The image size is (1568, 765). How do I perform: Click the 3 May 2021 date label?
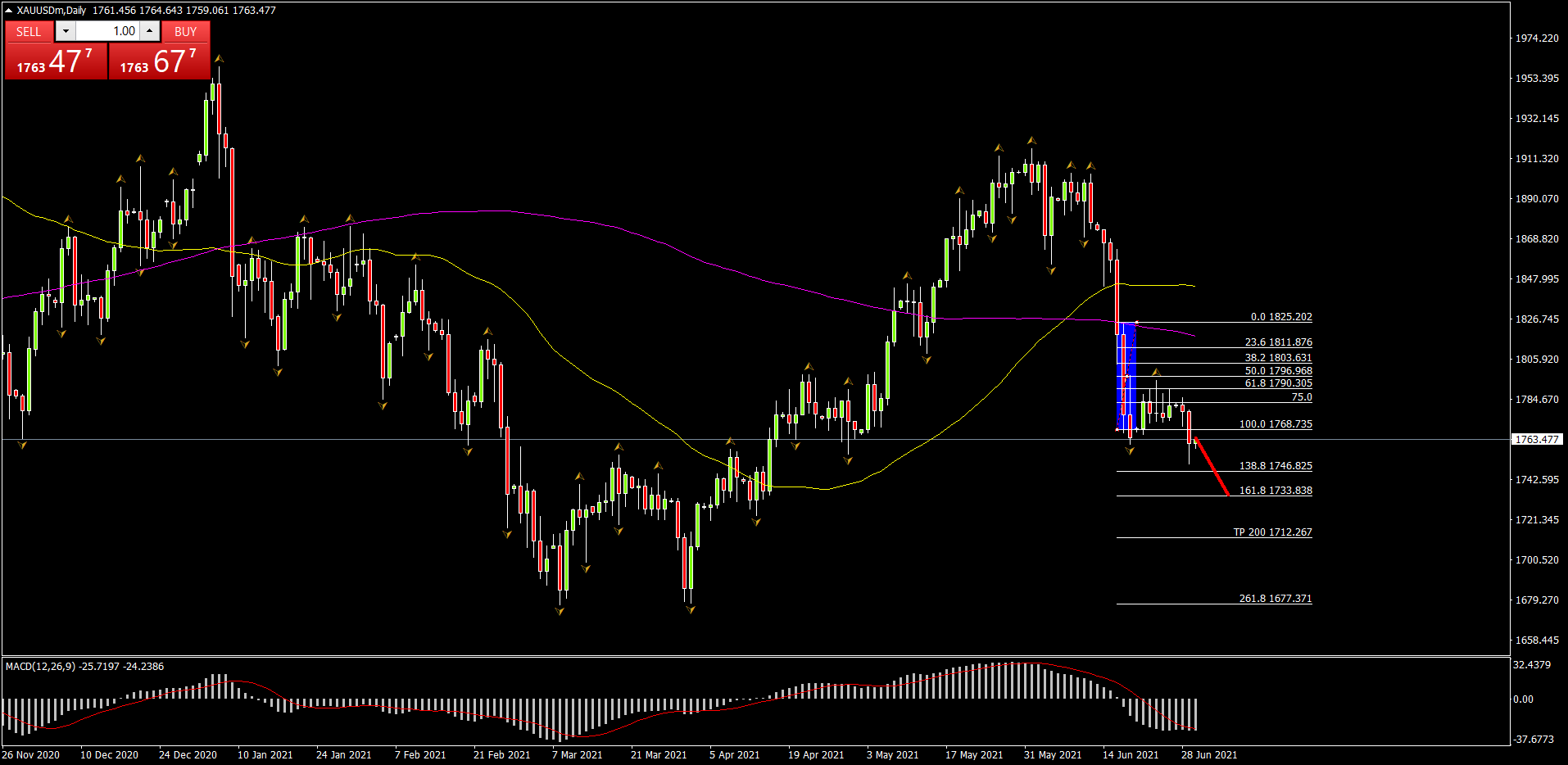coord(892,755)
